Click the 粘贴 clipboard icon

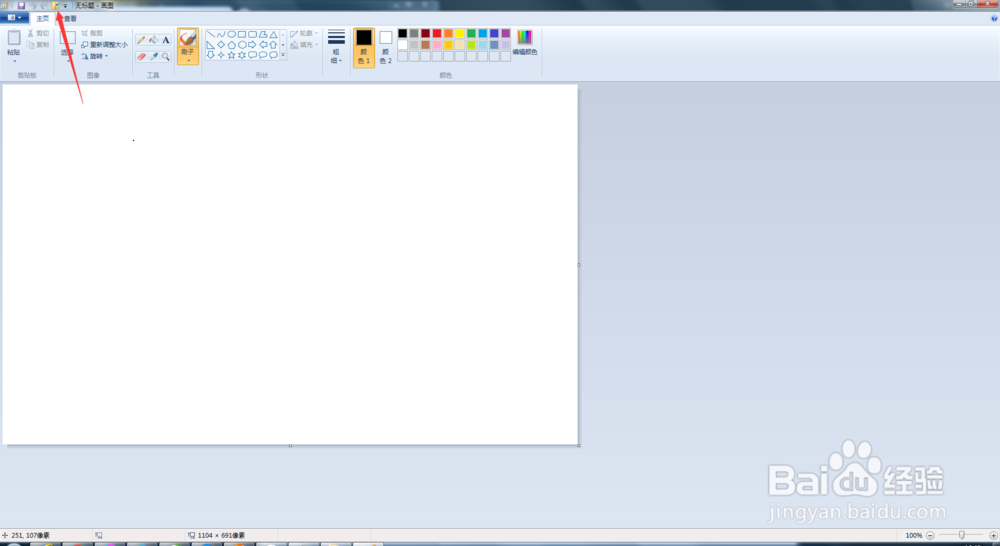(x=13, y=38)
